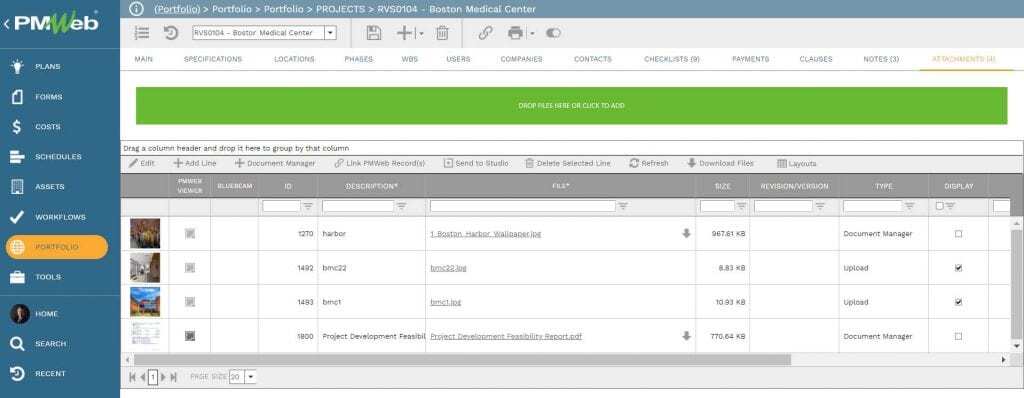Open the Notes (3) tab
Image resolution: width=1024 pixels, height=398 pixels.
[881, 59]
